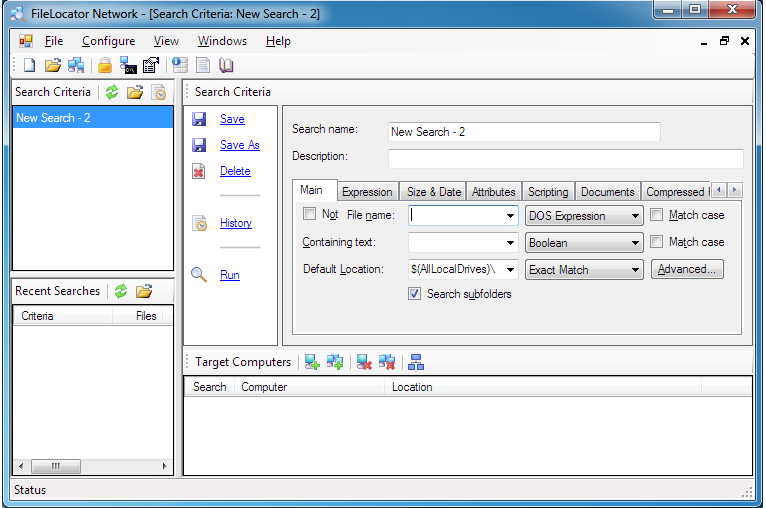Open the Help menu
The image size is (766, 508).
click(278, 41)
